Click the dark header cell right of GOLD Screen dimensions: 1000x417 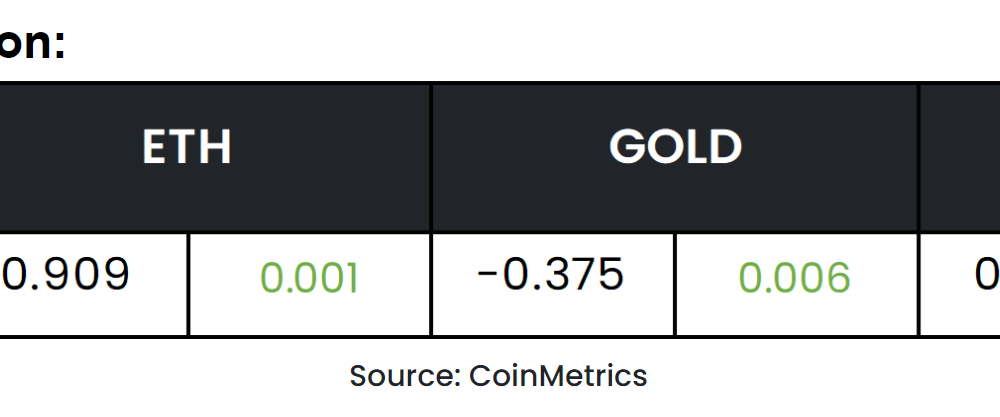960,157
